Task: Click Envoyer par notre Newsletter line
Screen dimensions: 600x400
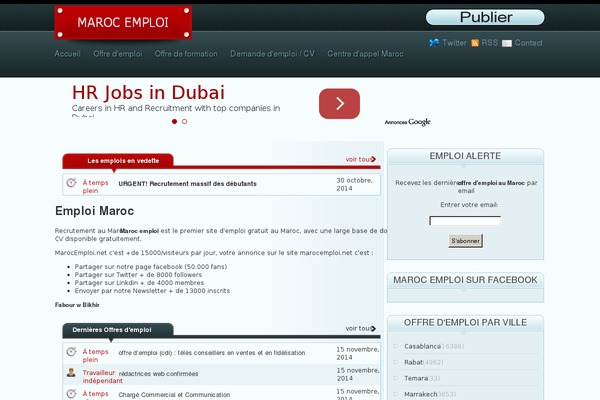Action: 152,291
